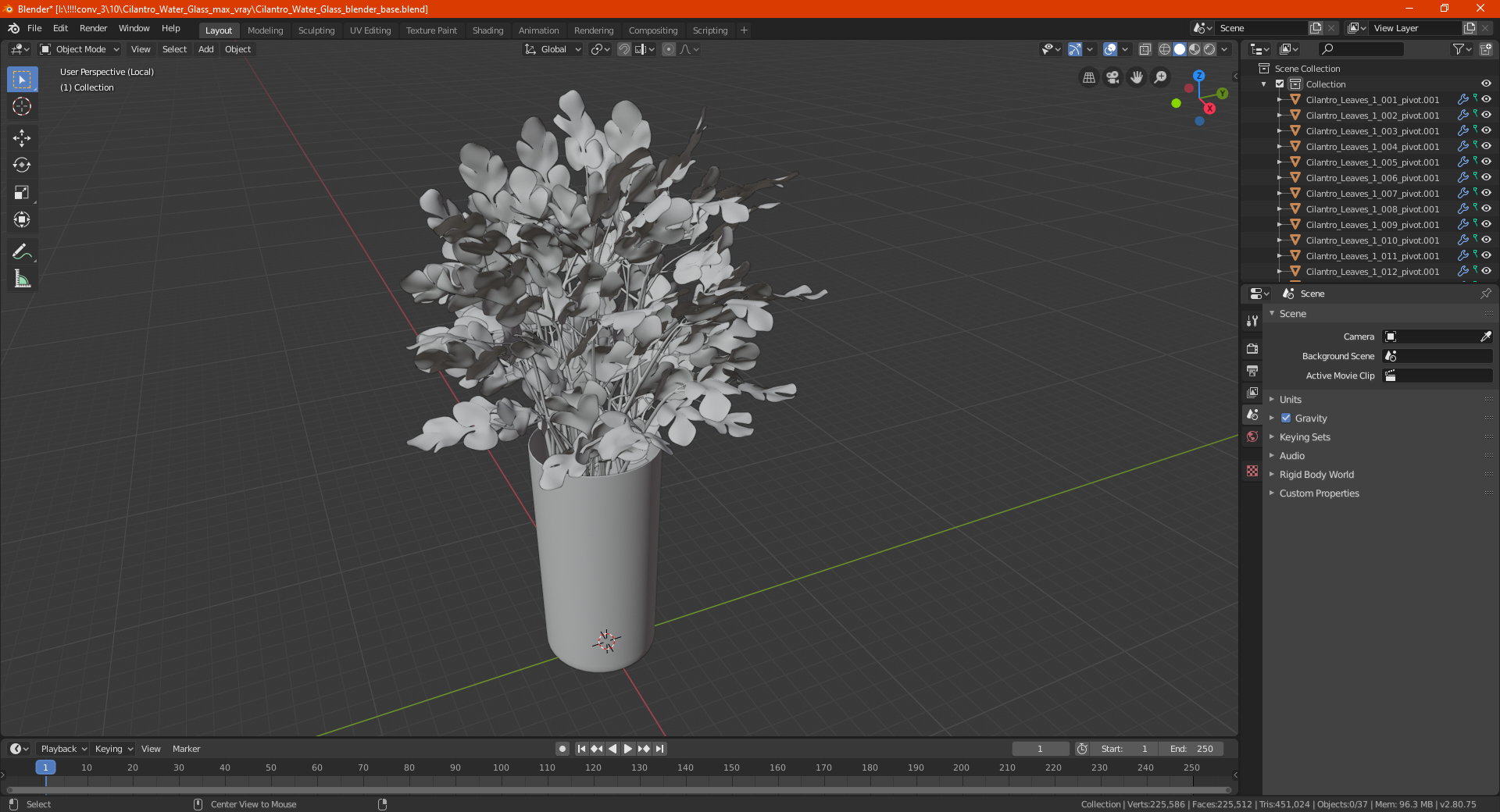Jump to the timeline end frame button

(x=659, y=749)
